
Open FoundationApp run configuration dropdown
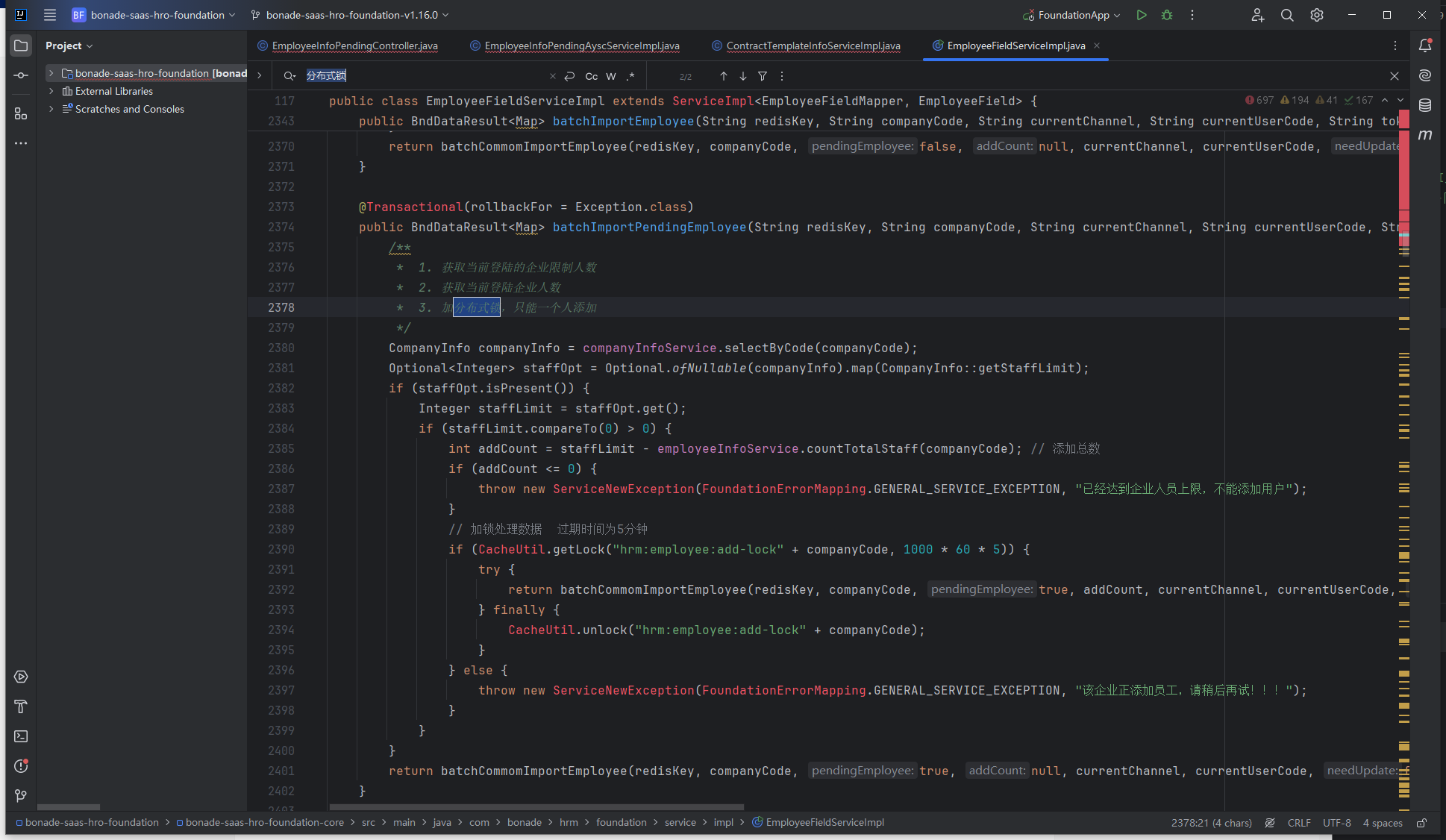pos(1072,15)
